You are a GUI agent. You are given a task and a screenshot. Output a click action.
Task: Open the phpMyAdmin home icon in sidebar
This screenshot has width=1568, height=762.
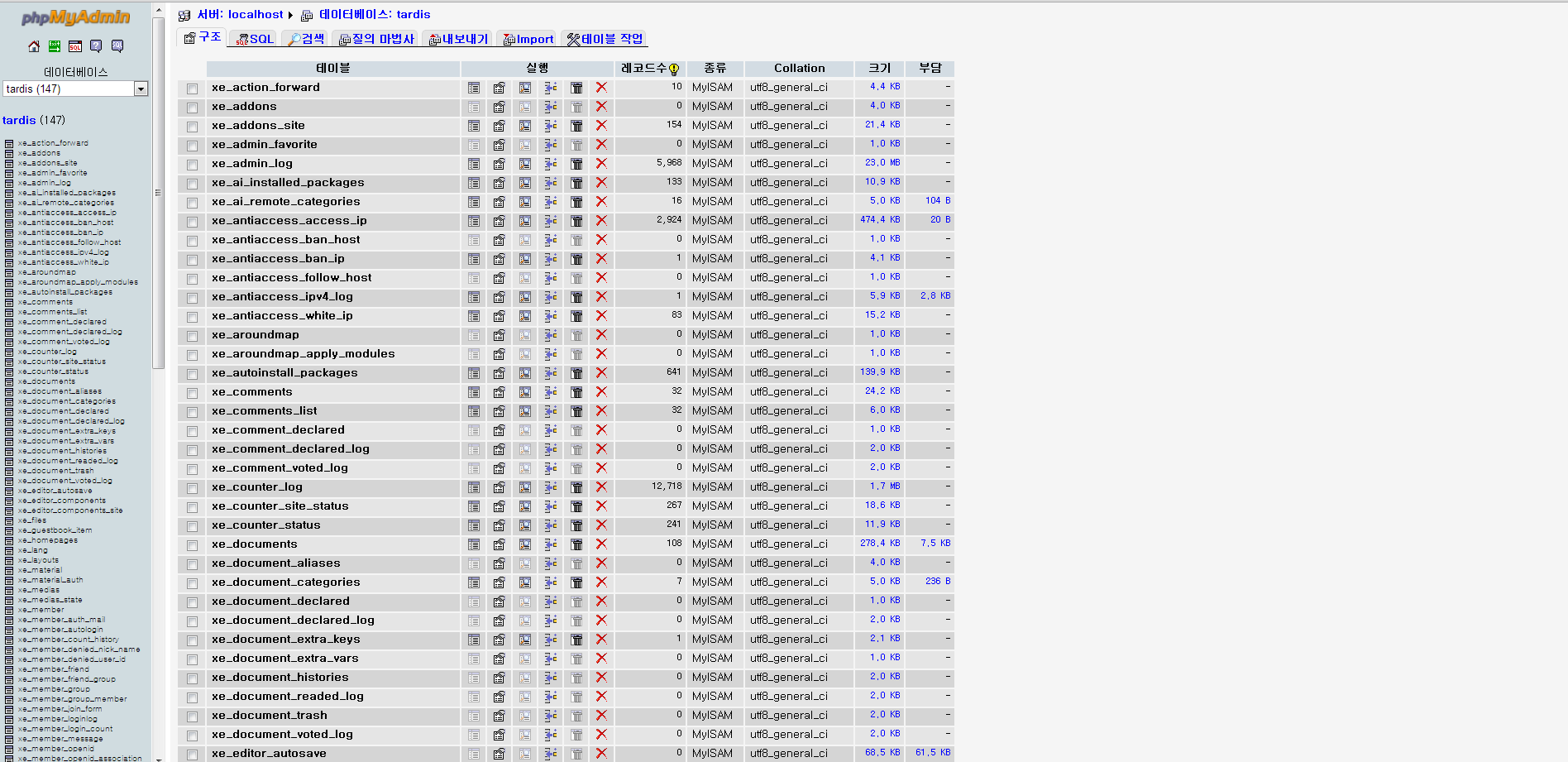click(33, 46)
